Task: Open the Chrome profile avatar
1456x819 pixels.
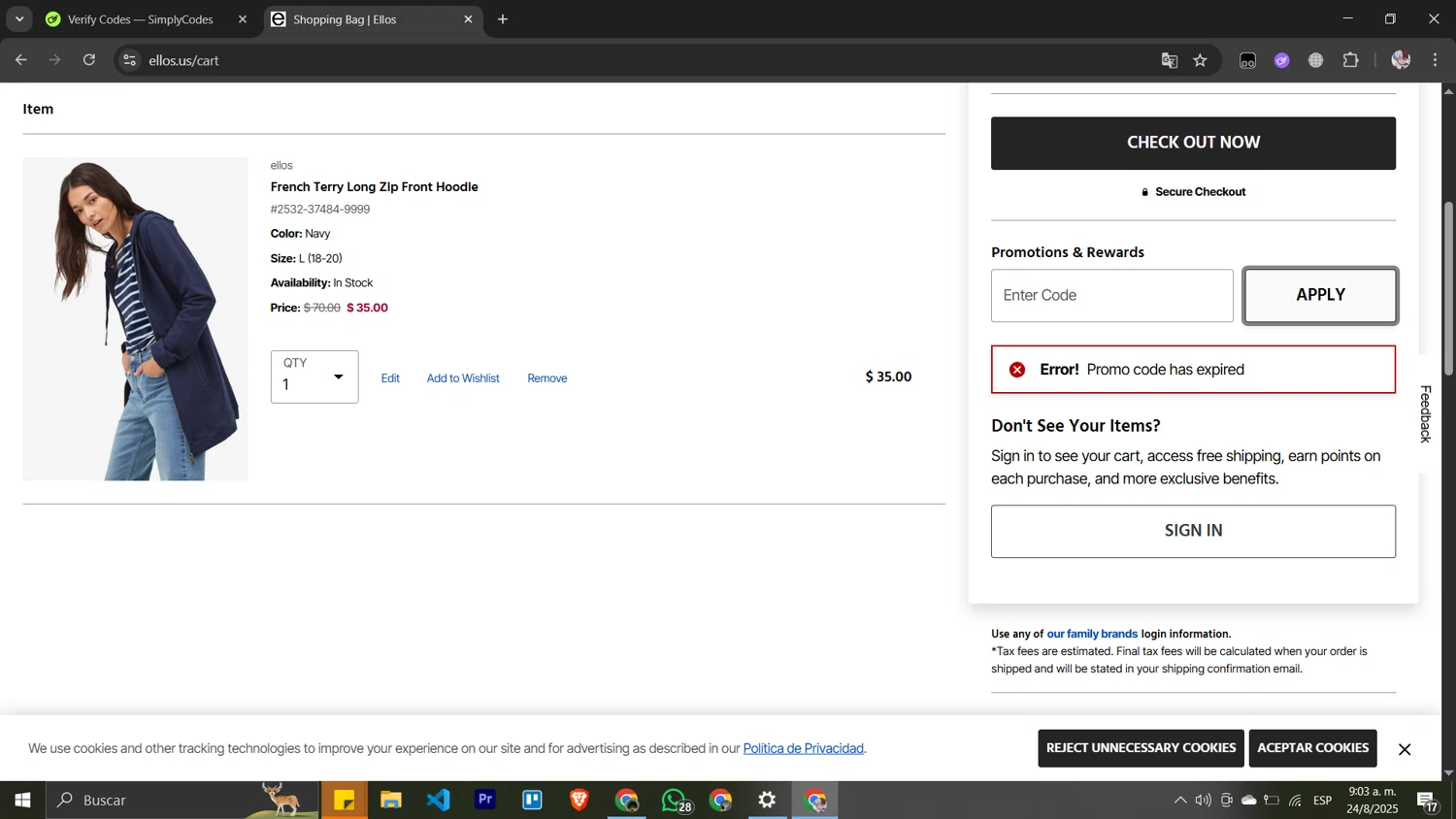Action: [1401, 60]
